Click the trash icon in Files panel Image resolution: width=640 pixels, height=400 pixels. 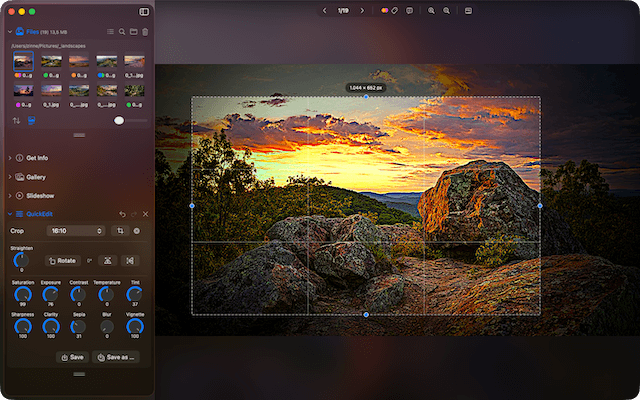[145, 32]
